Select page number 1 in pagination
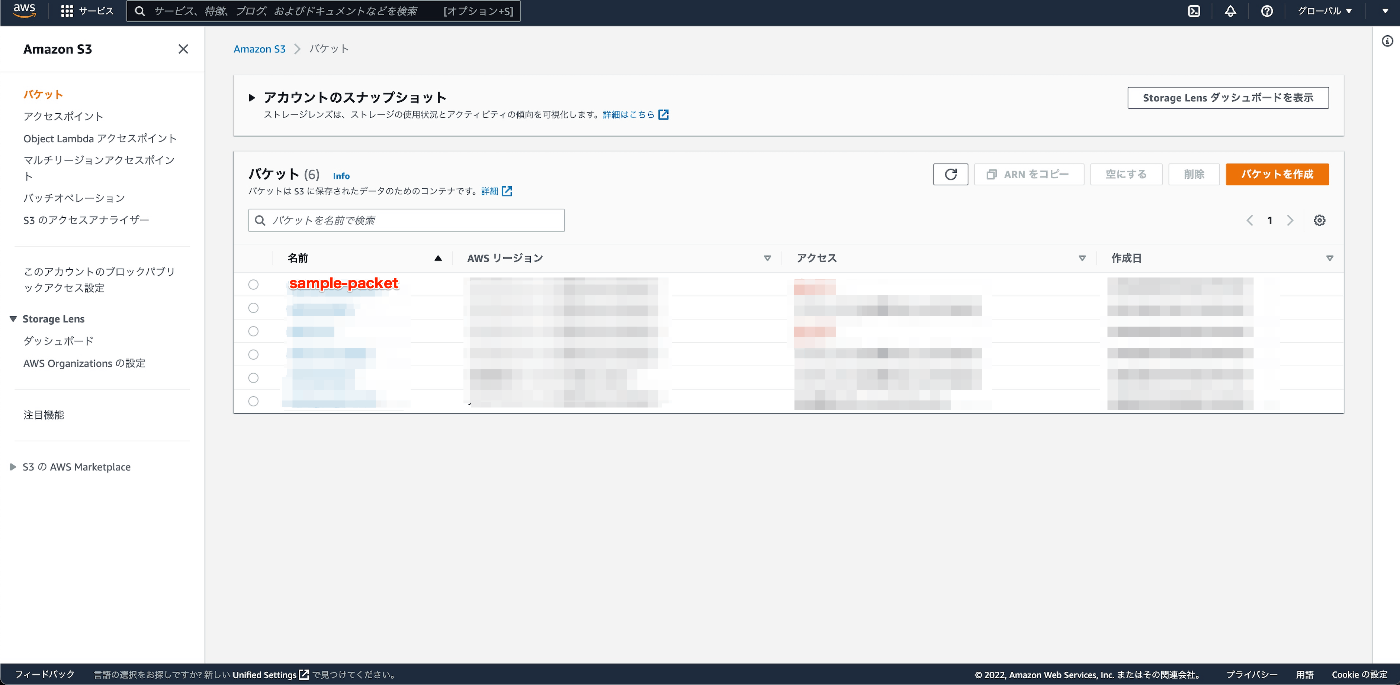 [x=1270, y=221]
